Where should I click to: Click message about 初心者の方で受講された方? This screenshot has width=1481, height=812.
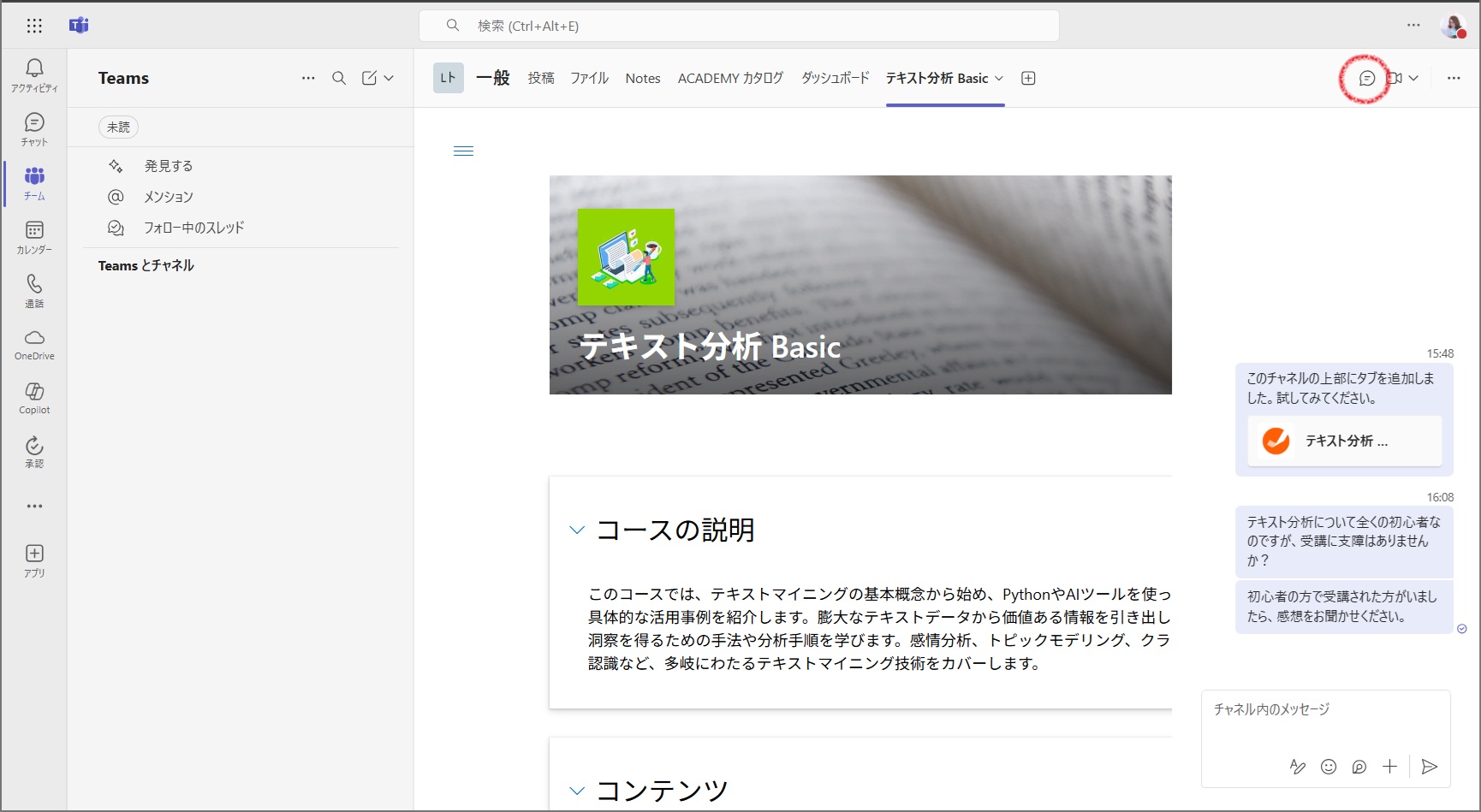point(1344,607)
